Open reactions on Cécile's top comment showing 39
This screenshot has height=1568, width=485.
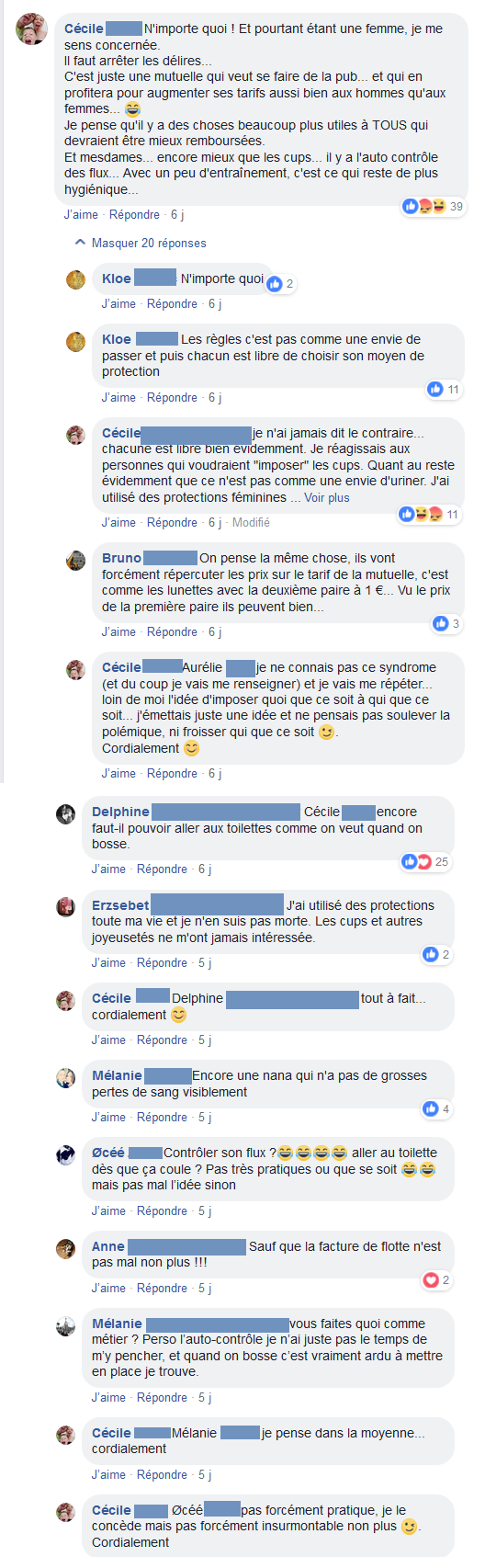(x=433, y=206)
